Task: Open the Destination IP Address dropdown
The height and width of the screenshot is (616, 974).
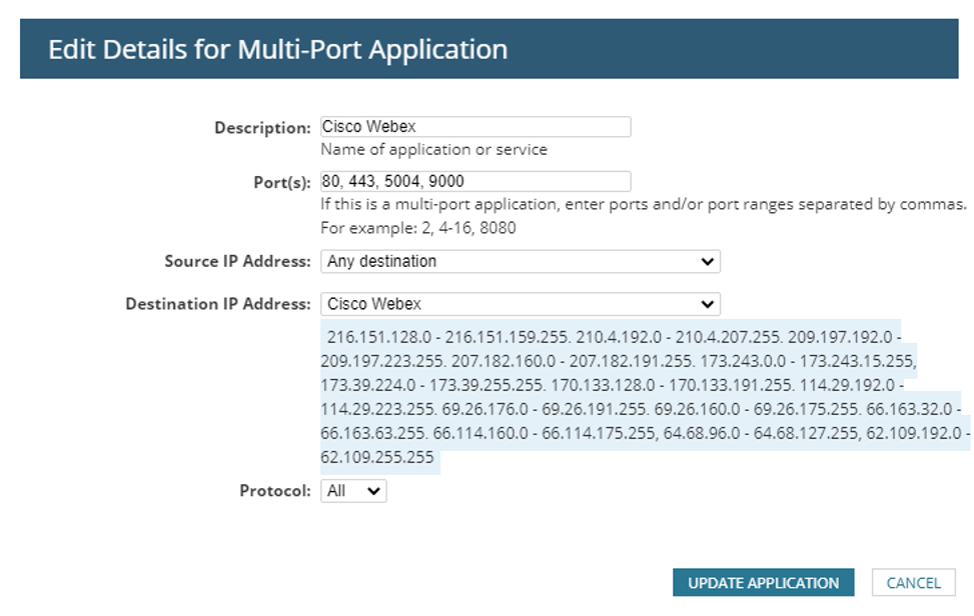Action: tap(520, 304)
